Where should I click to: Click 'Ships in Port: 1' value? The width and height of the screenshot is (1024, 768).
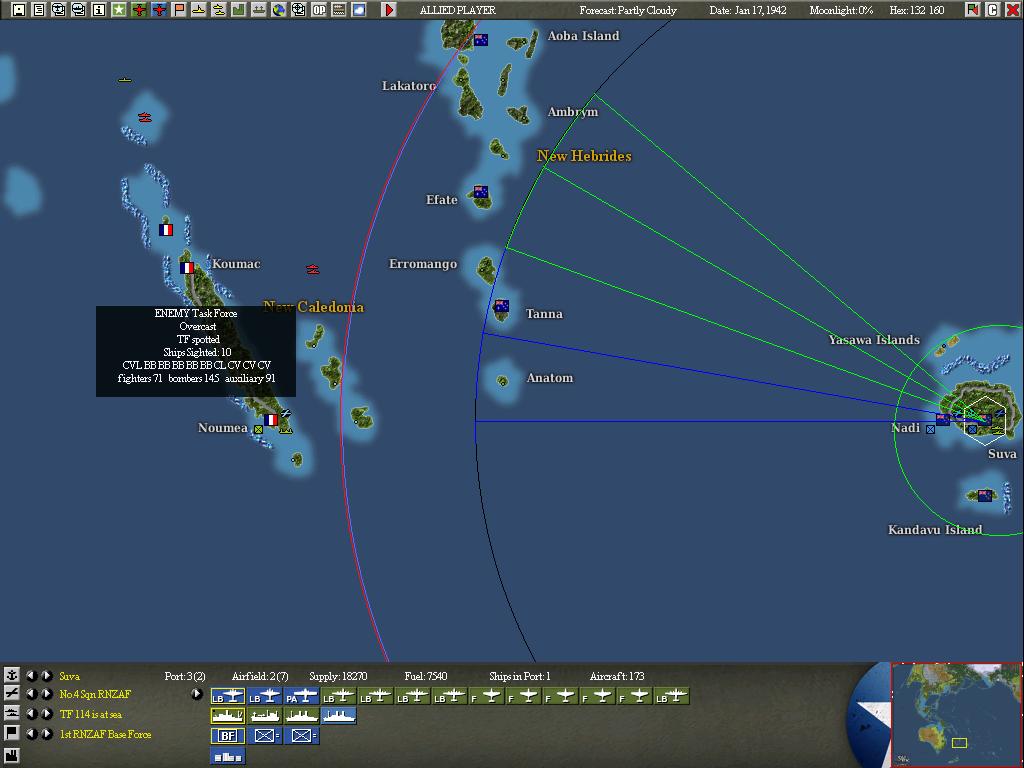520,676
